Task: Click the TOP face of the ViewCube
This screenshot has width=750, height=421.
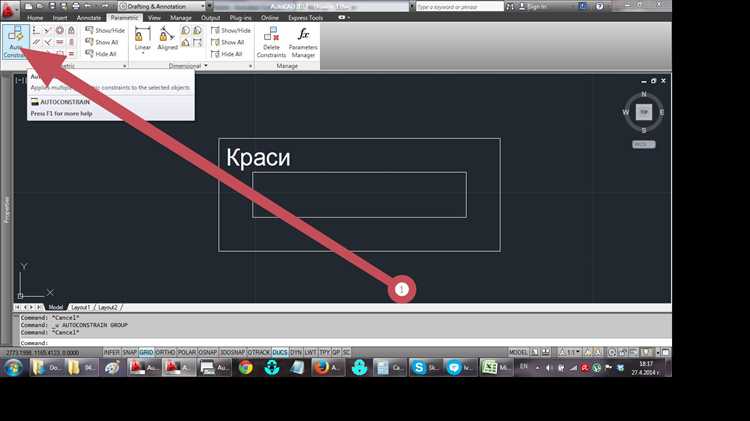Action: 644,112
